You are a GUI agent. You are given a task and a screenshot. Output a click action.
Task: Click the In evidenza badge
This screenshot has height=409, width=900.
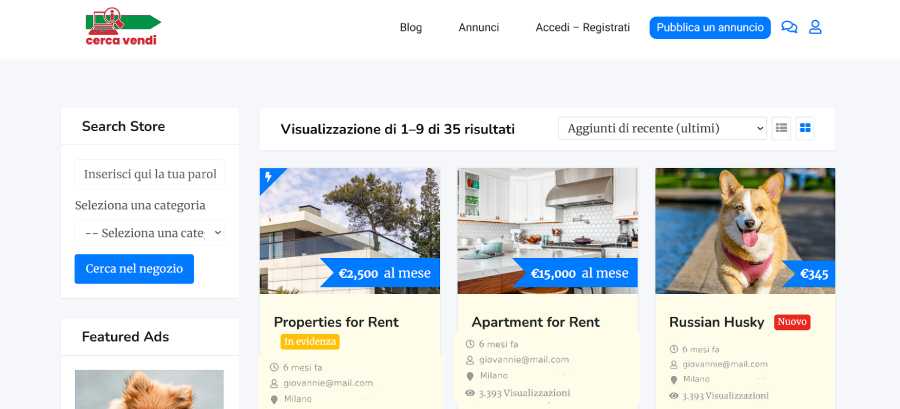(x=310, y=342)
